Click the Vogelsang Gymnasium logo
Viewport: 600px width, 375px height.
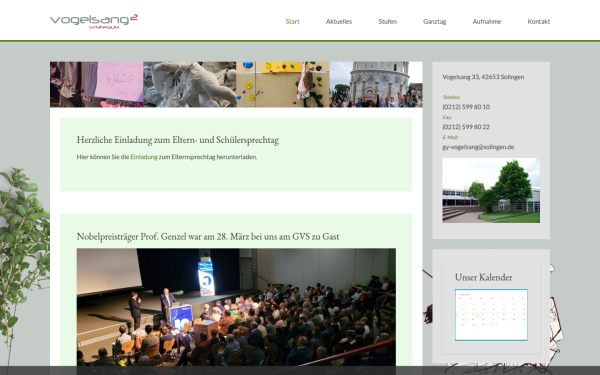point(94,21)
